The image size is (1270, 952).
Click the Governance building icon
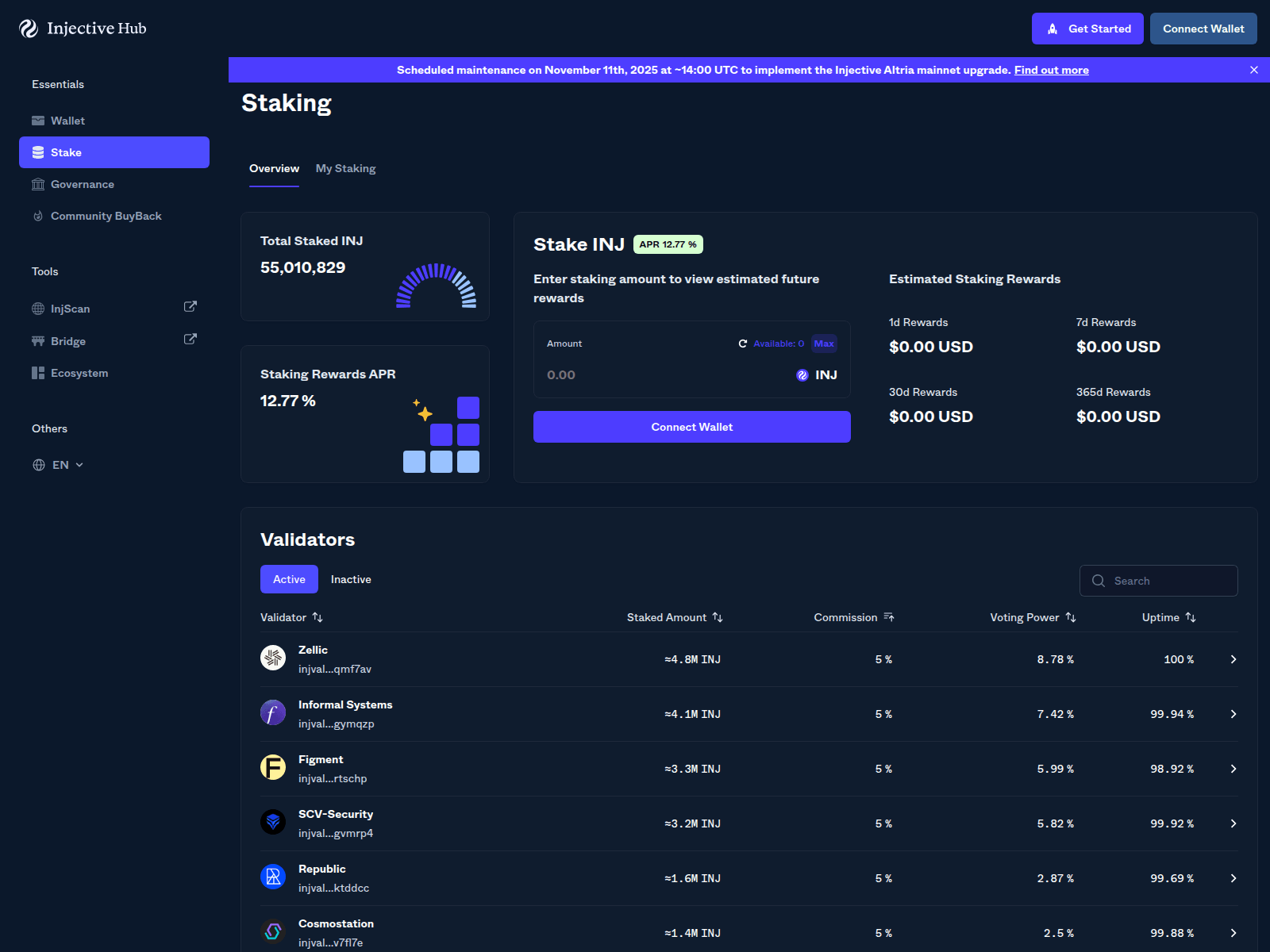pos(38,184)
